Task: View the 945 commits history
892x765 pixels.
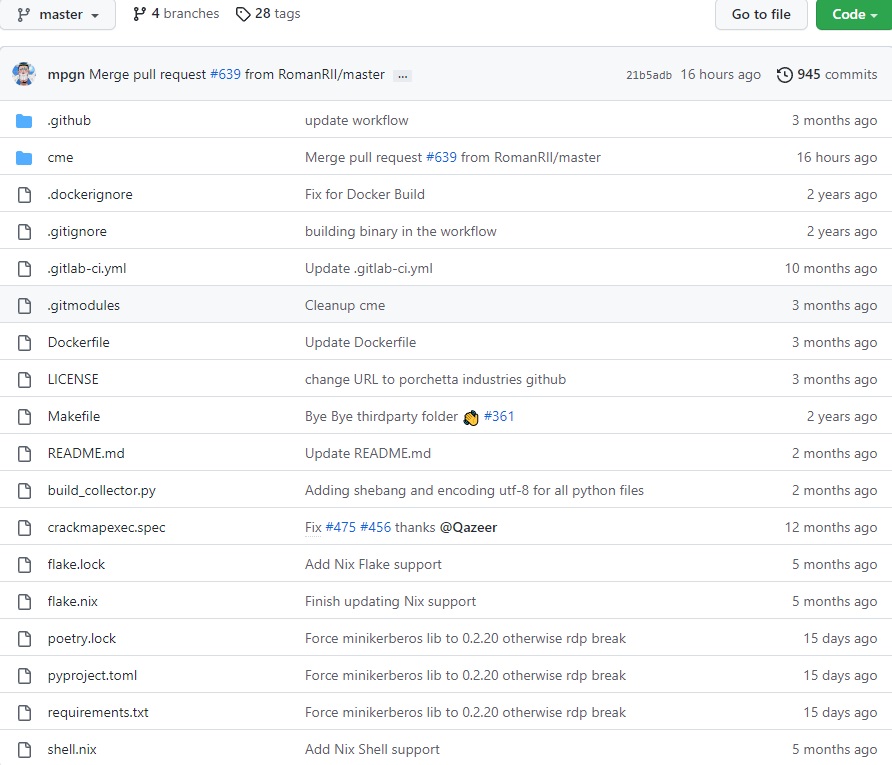Action: pyautogui.click(x=827, y=75)
